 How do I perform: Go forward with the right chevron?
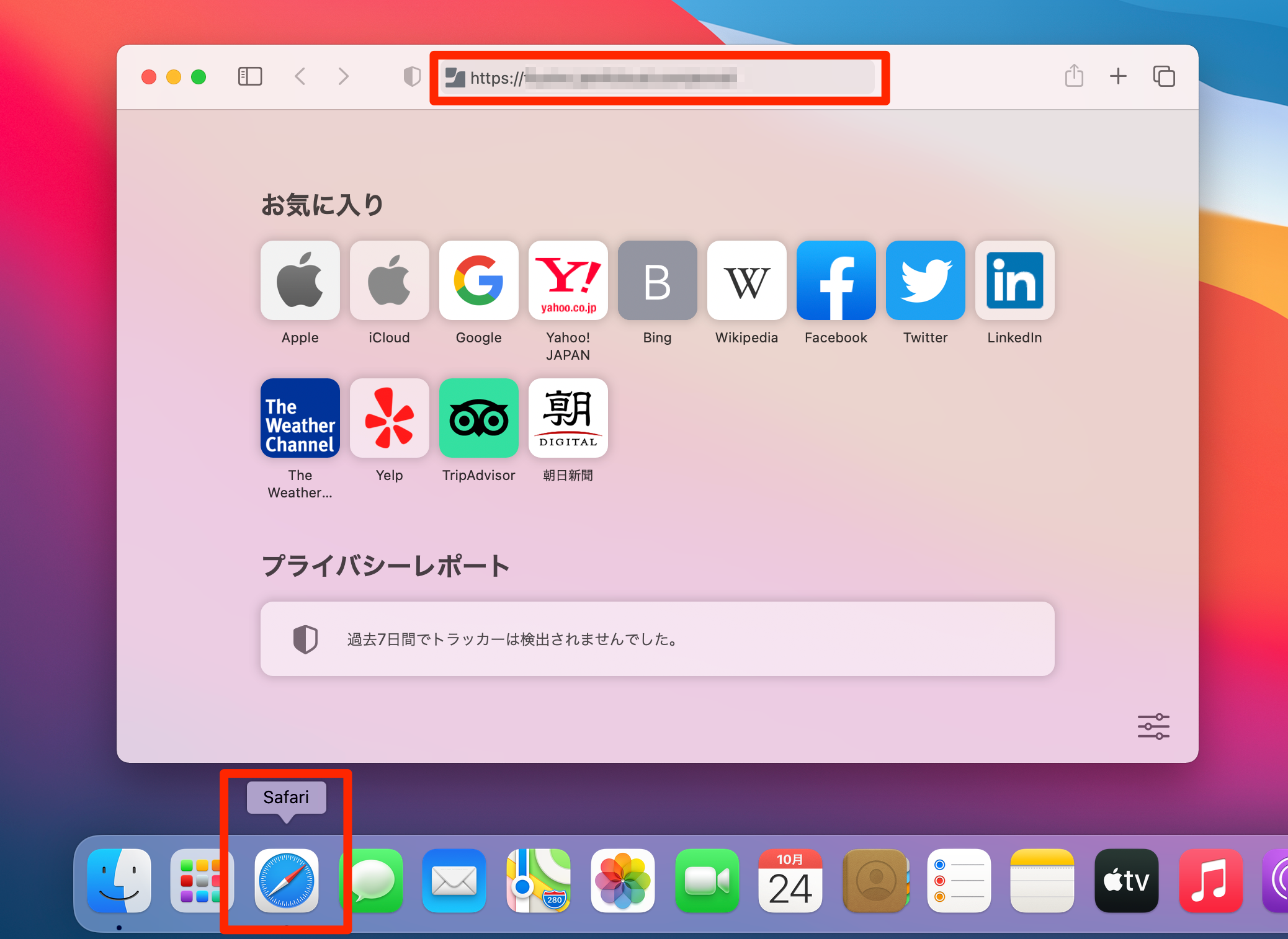344,77
